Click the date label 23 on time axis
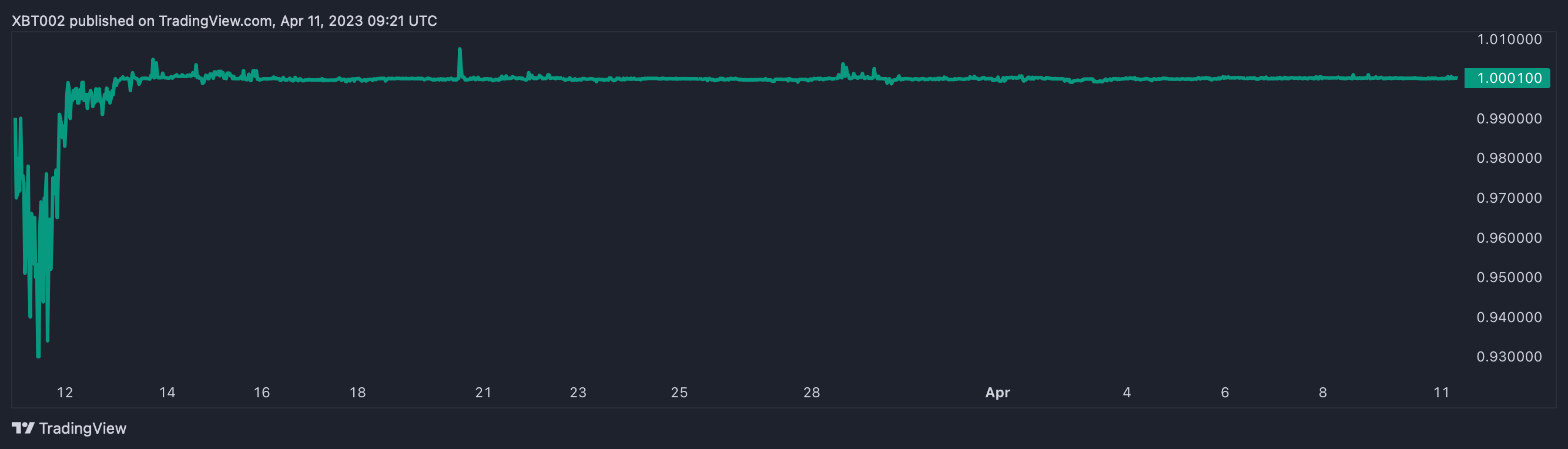This screenshot has height=449, width=1568. click(578, 393)
